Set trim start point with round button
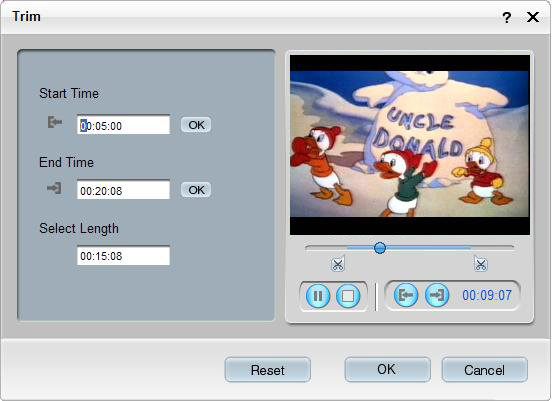The height and width of the screenshot is (401, 552). 406,295
